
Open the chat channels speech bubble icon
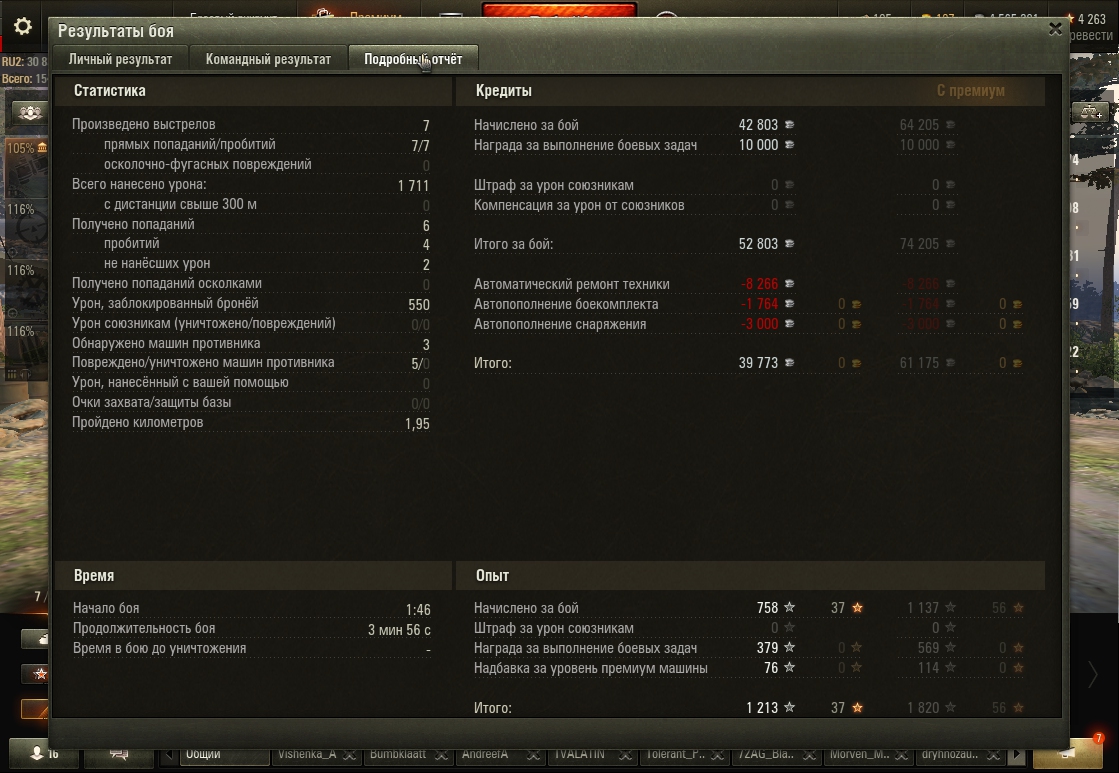click(x=118, y=754)
